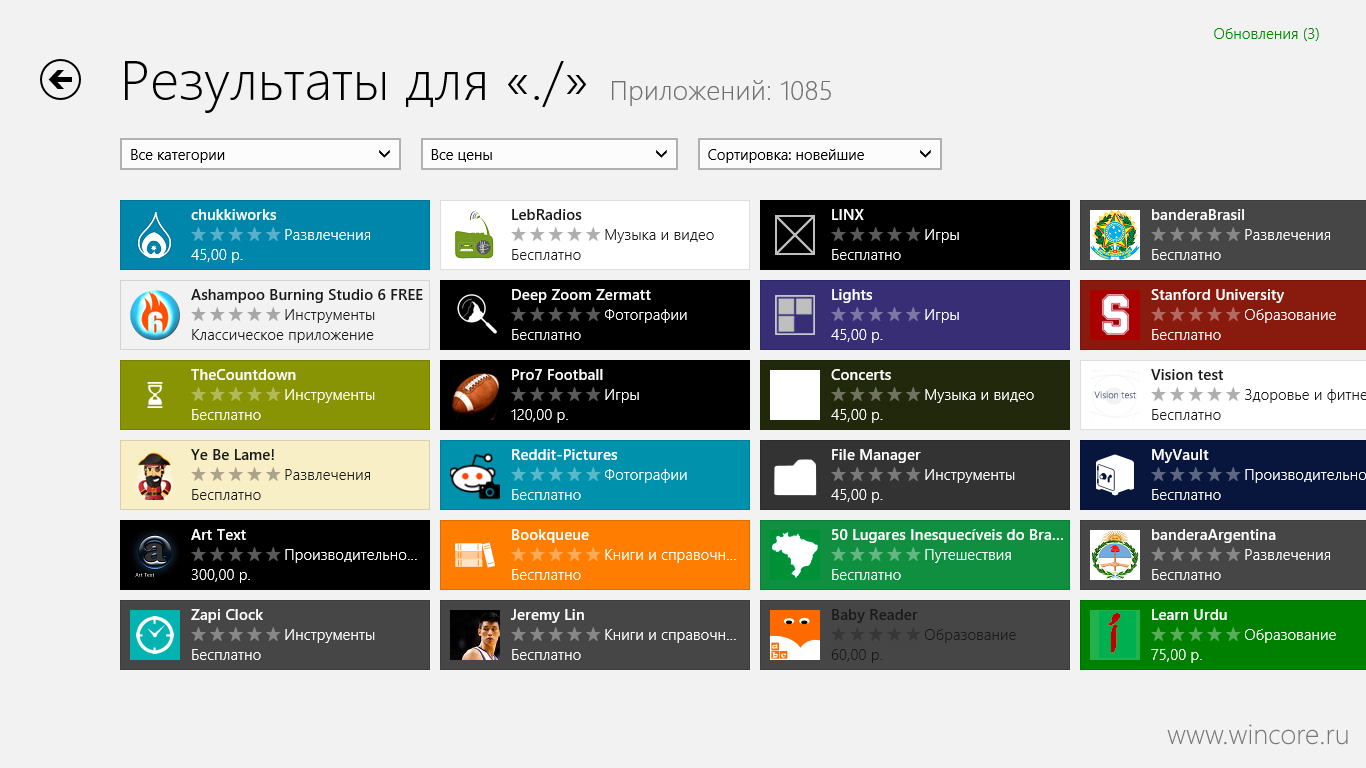Expand the 'Все категории' dropdown
This screenshot has width=1366, height=768.
[x=260, y=154]
